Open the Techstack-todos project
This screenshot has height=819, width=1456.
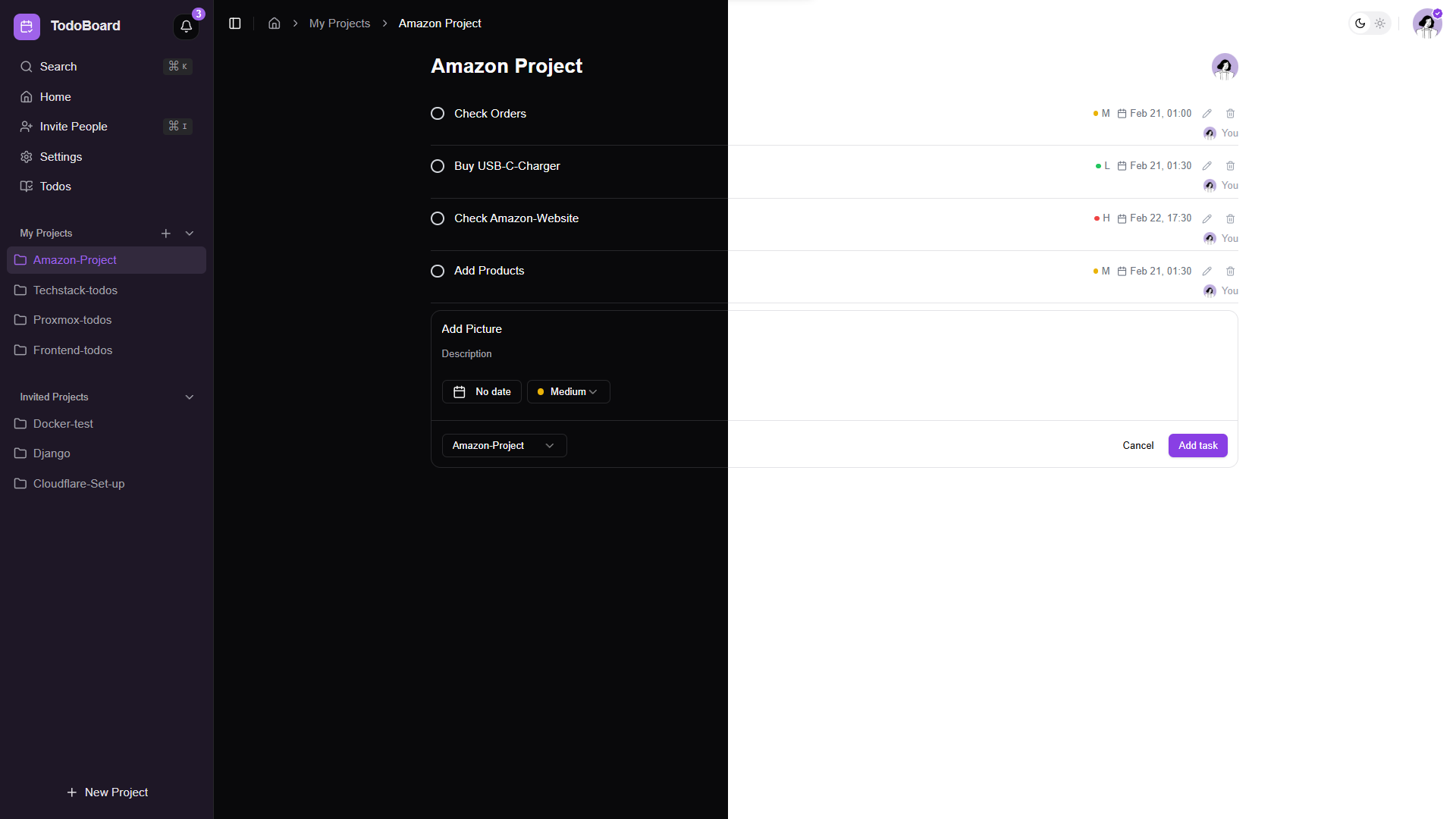point(106,290)
